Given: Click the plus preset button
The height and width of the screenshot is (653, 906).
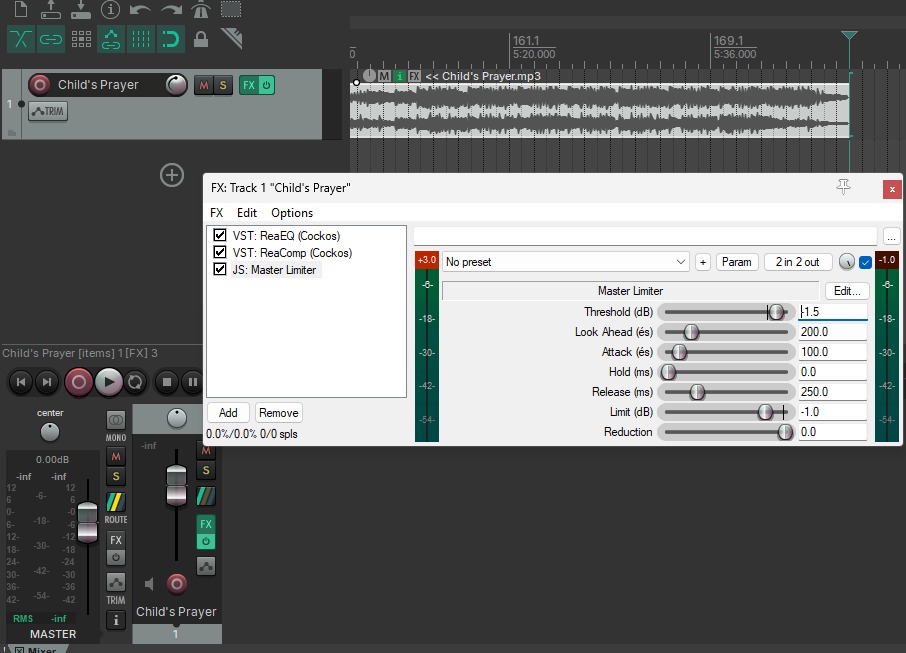Looking at the screenshot, I should 703,262.
